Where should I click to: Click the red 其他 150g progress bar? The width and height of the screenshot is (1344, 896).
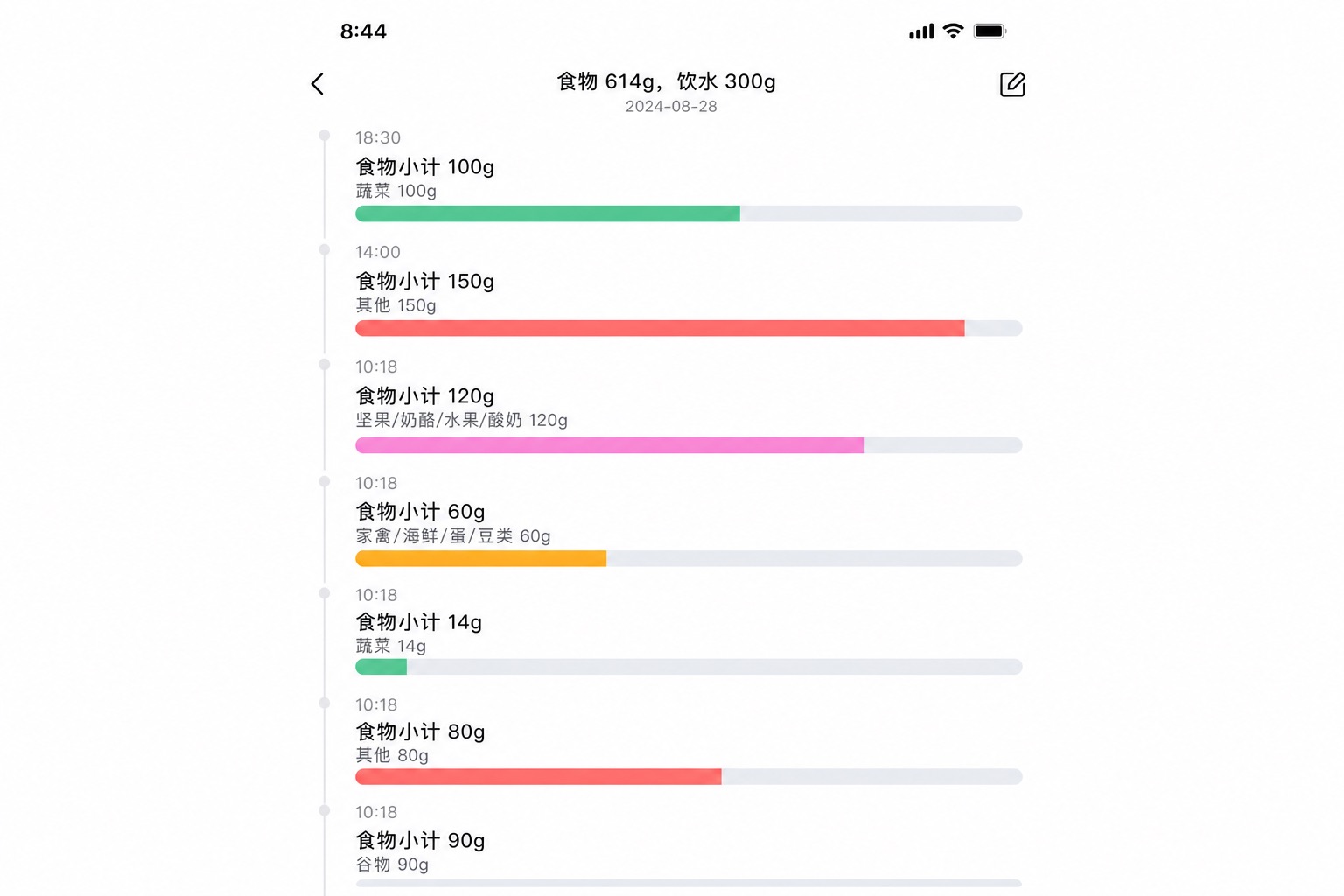pyautogui.click(x=689, y=328)
